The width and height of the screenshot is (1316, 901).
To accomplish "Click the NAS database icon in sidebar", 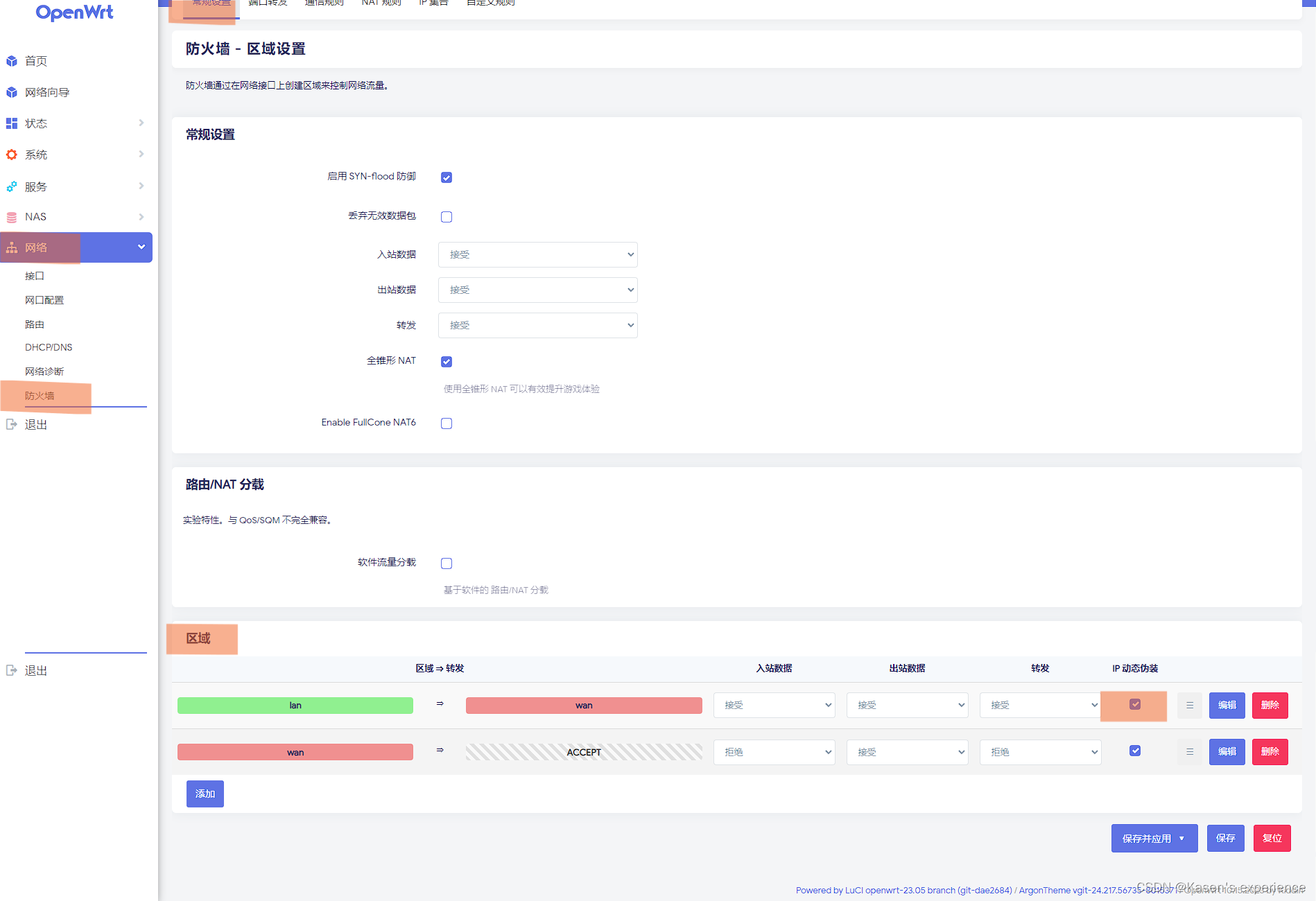I will point(12,217).
